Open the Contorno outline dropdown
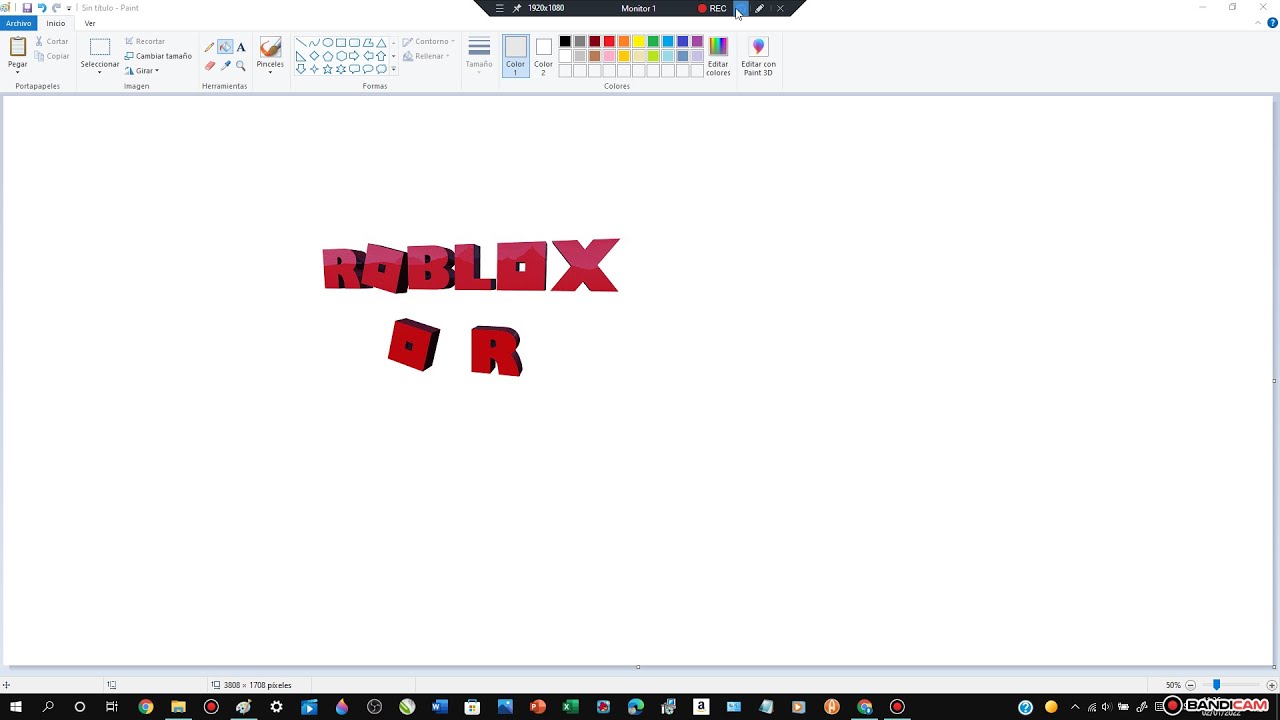The height and width of the screenshot is (720, 1280). (429, 42)
